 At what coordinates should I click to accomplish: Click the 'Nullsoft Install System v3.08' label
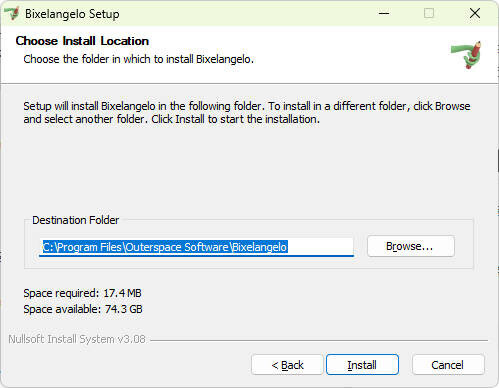(77, 339)
